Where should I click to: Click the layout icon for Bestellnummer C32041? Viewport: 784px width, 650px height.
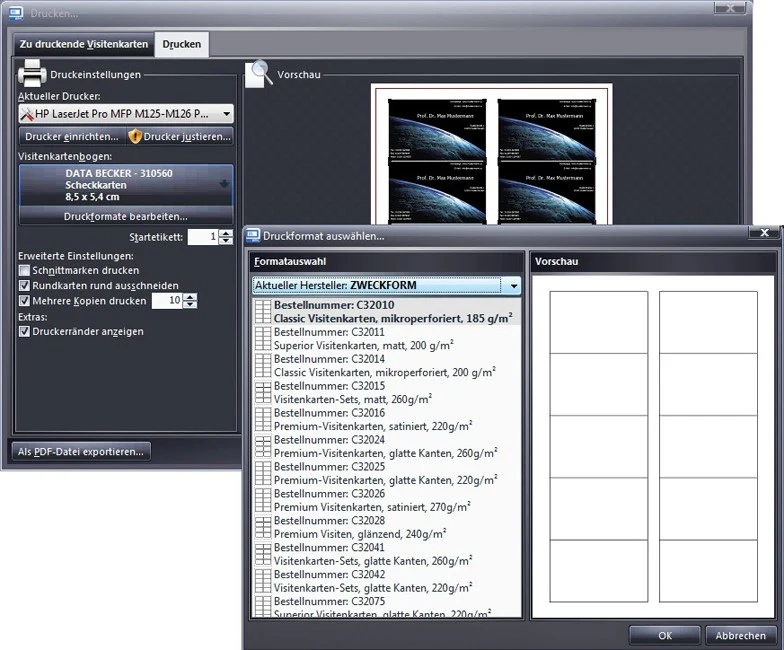[x=262, y=554]
